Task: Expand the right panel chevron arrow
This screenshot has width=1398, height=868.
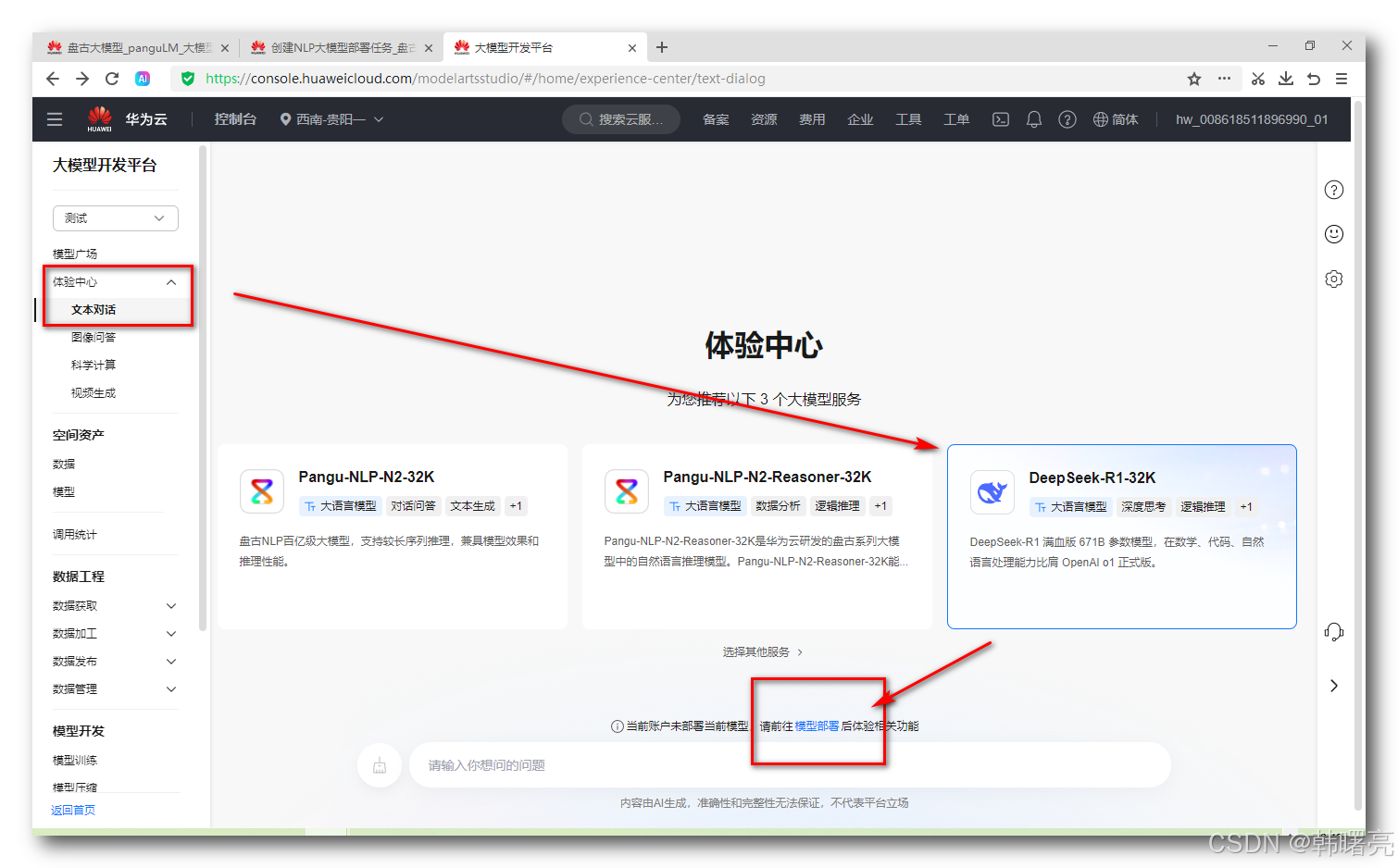Action: 1334,686
